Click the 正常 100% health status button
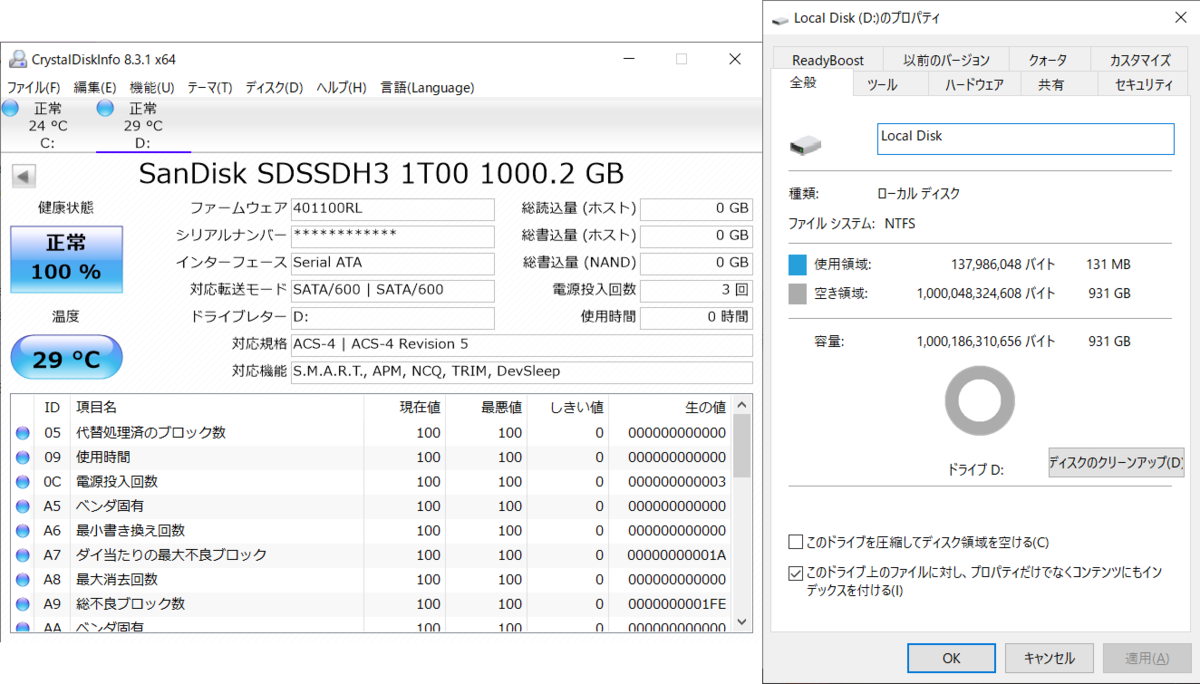1200x684 pixels. (x=66, y=259)
